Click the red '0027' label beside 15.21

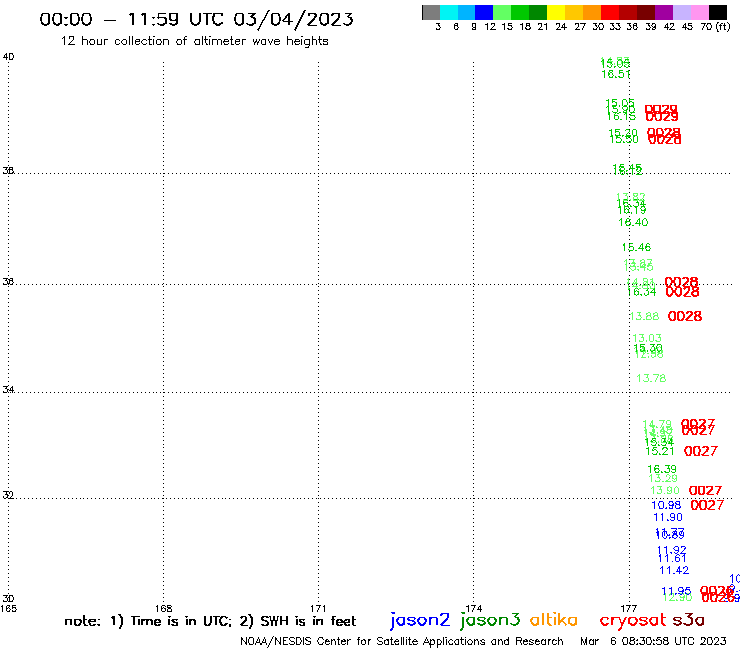701,451
